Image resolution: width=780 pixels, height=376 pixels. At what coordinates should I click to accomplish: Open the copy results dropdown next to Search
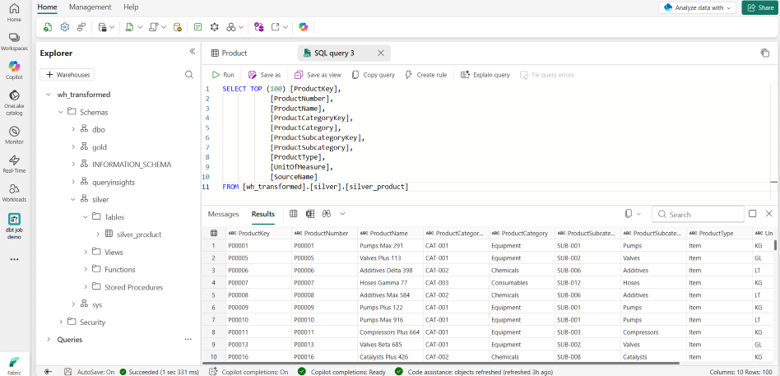pos(639,214)
